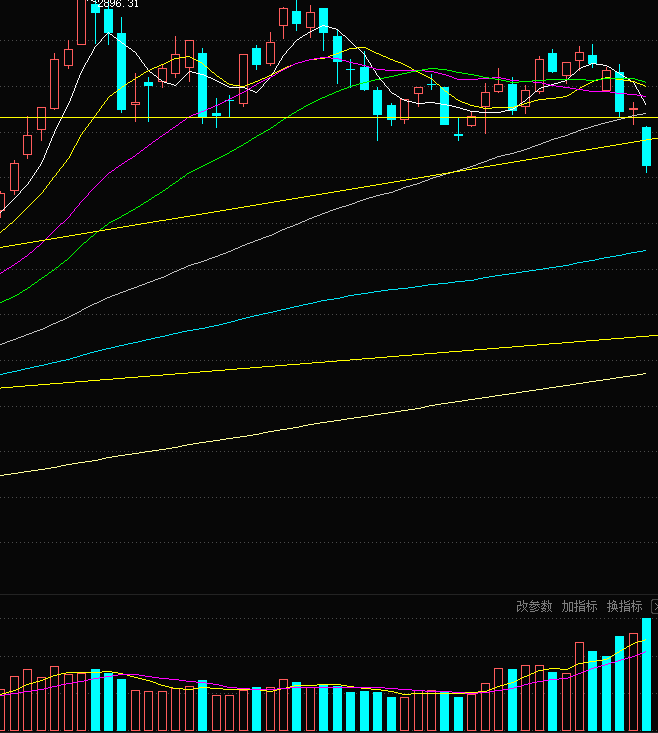Click 加指标 to add an indicator
Image resolution: width=658 pixels, height=733 pixels.
click(x=579, y=607)
